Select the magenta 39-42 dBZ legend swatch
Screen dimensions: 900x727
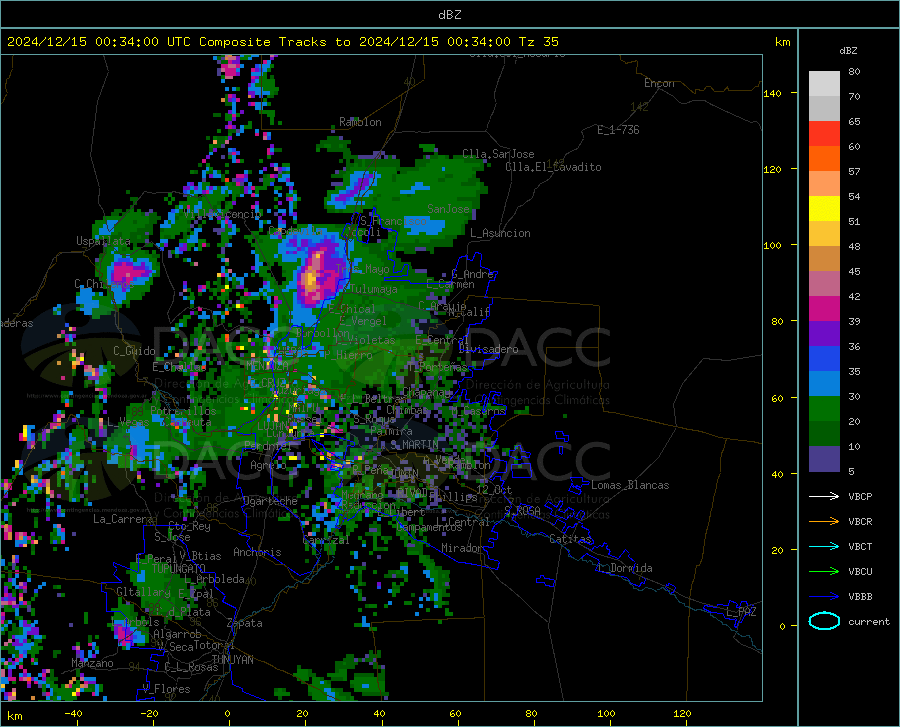[824, 309]
